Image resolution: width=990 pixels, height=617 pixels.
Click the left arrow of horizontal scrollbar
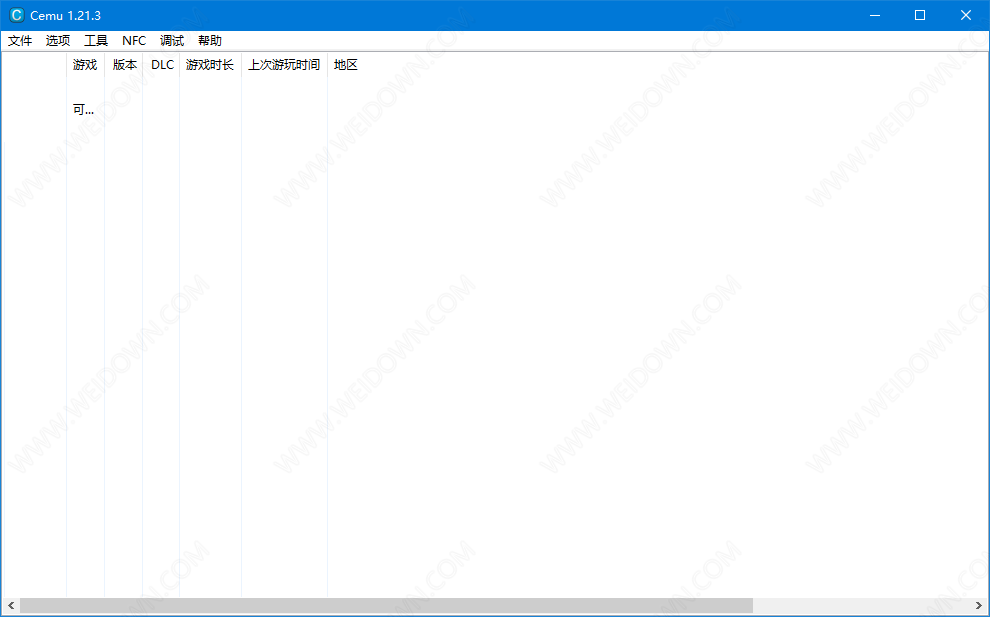coord(11,606)
